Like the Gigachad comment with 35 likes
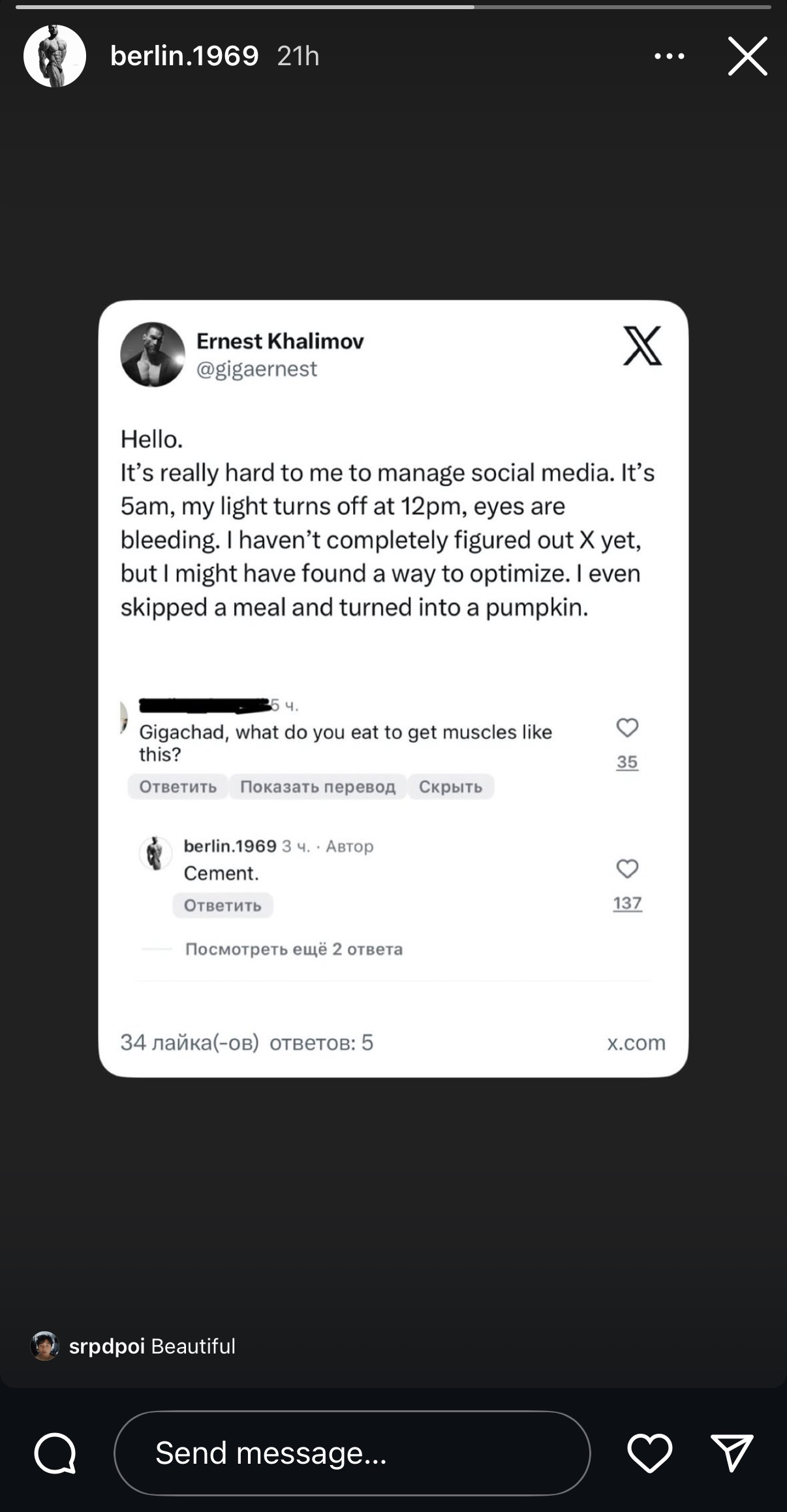Viewport: 787px width, 1512px height. click(x=627, y=728)
